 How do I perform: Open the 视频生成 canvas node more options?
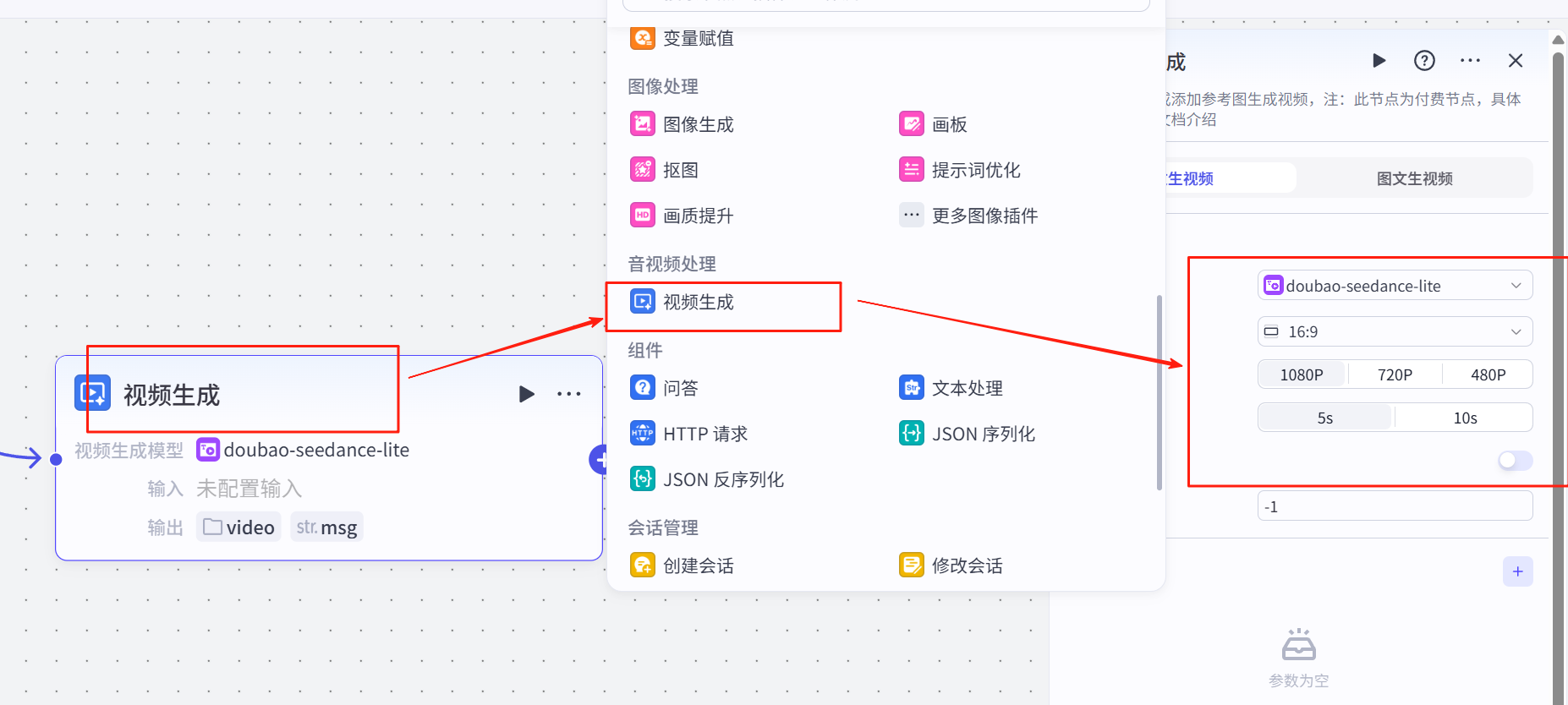click(x=569, y=394)
